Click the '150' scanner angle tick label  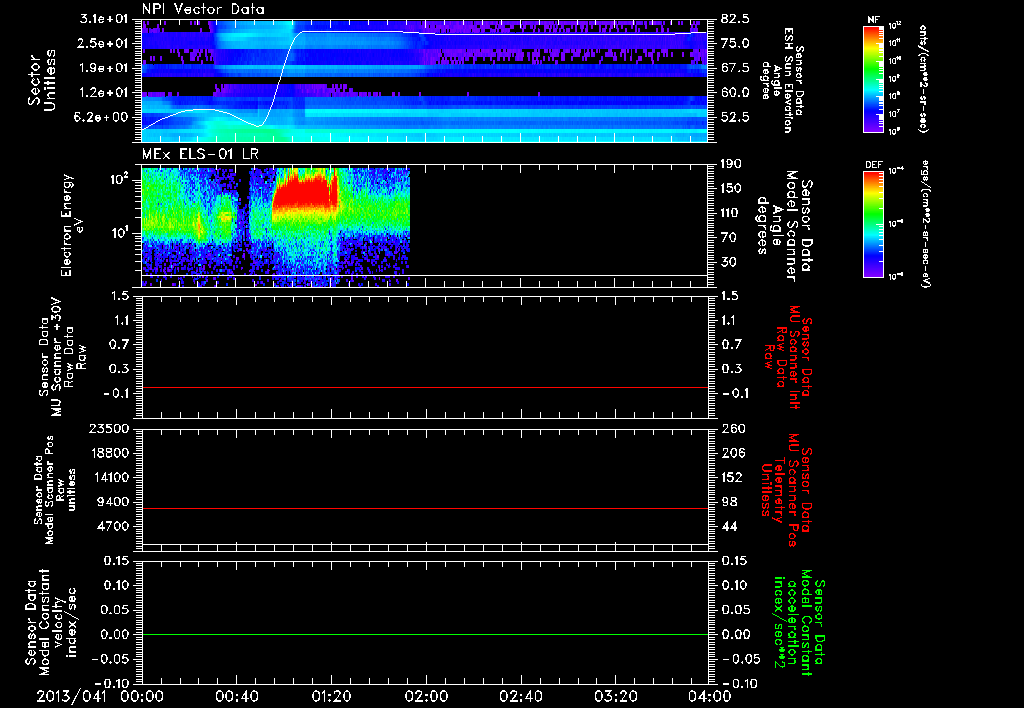click(x=732, y=189)
